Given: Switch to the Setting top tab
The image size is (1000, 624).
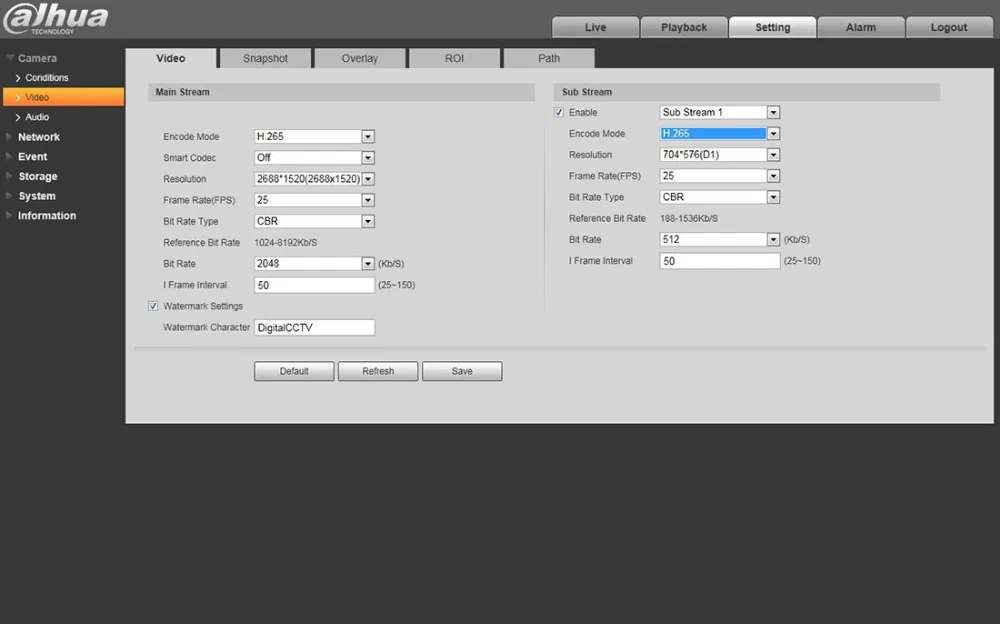Looking at the screenshot, I should click(772, 27).
